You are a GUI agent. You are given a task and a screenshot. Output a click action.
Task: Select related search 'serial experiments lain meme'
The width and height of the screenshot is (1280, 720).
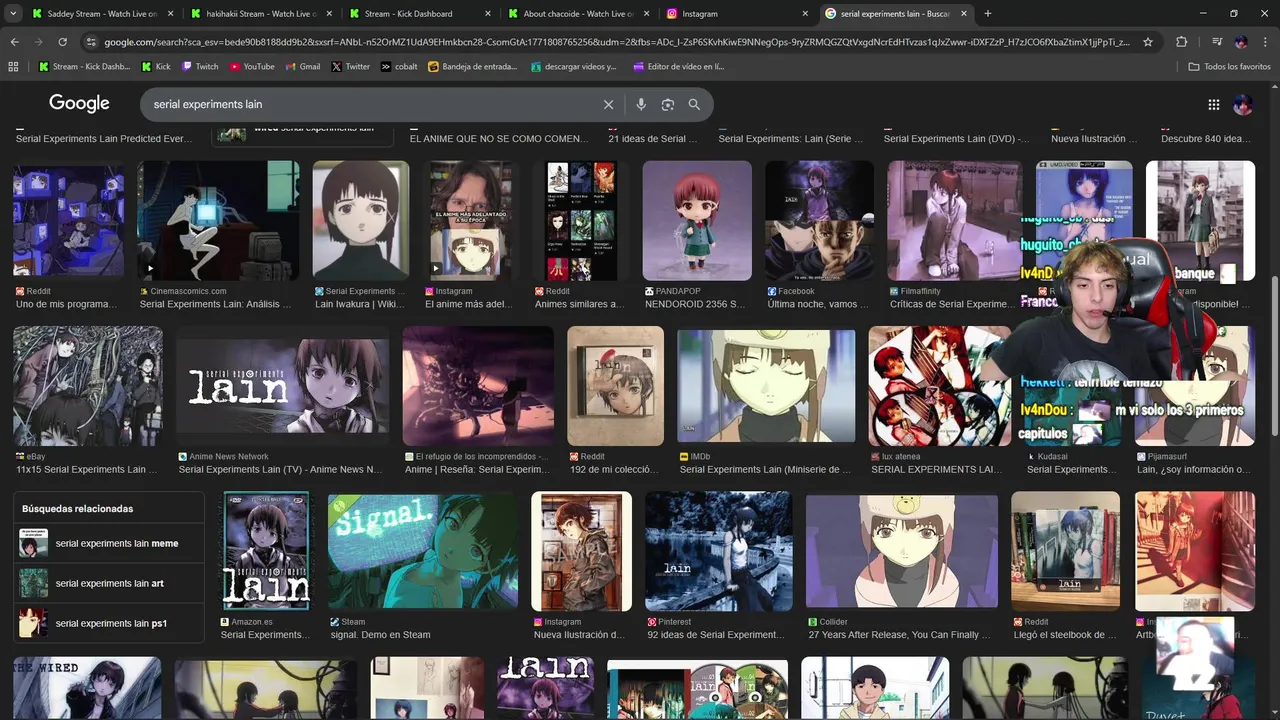point(108,544)
